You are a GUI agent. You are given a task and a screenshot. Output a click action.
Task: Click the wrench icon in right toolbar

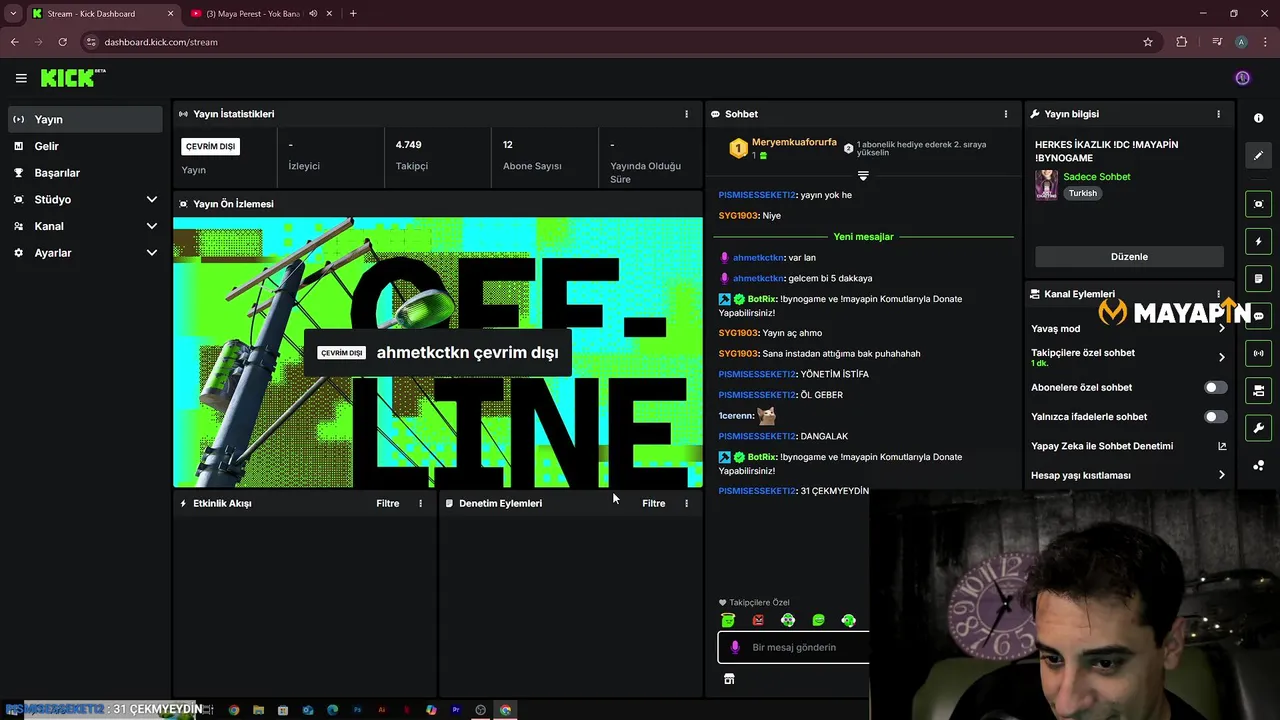pos(1258,428)
